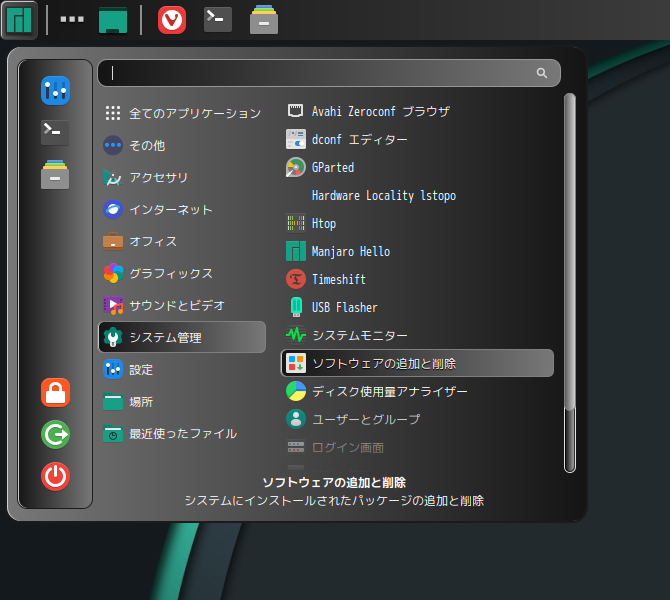This screenshot has height=600, width=670.
Task: Click the red power-off icon
Action: pos(56,476)
